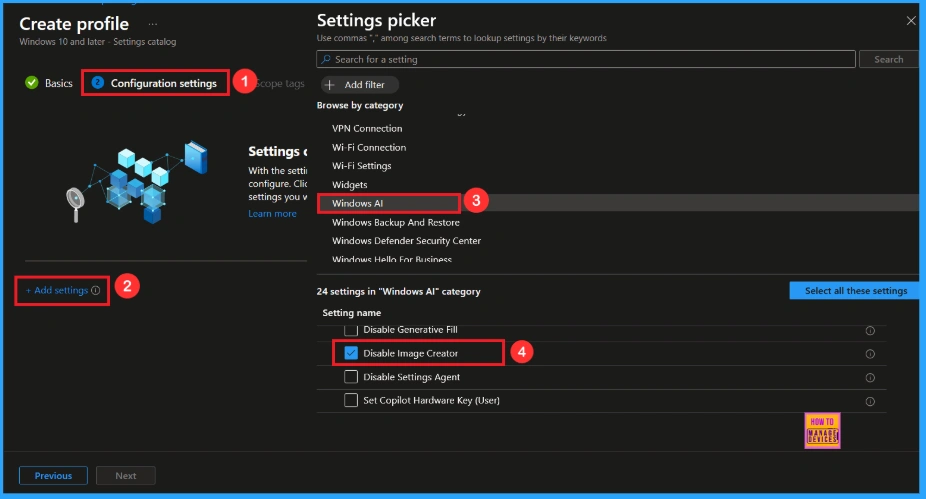Check the Disable Generative Fill checkbox

pos(351,330)
